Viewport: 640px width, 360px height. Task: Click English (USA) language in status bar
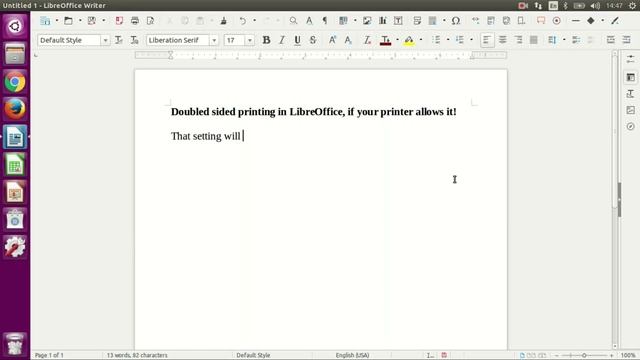[352, 356]
